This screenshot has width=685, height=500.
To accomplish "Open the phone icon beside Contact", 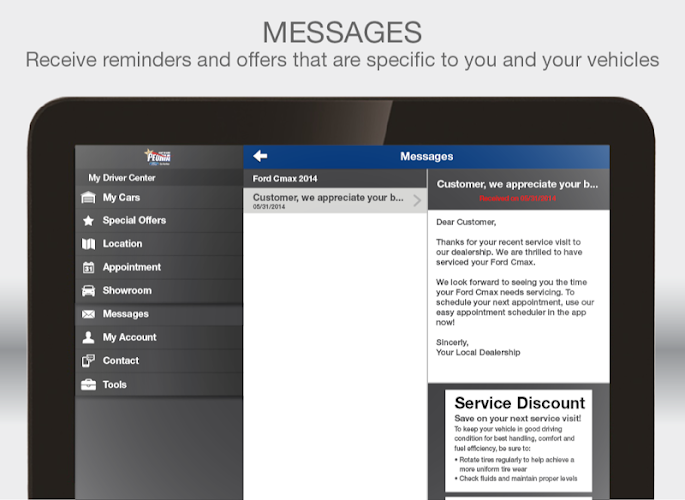I will [88, 361].
